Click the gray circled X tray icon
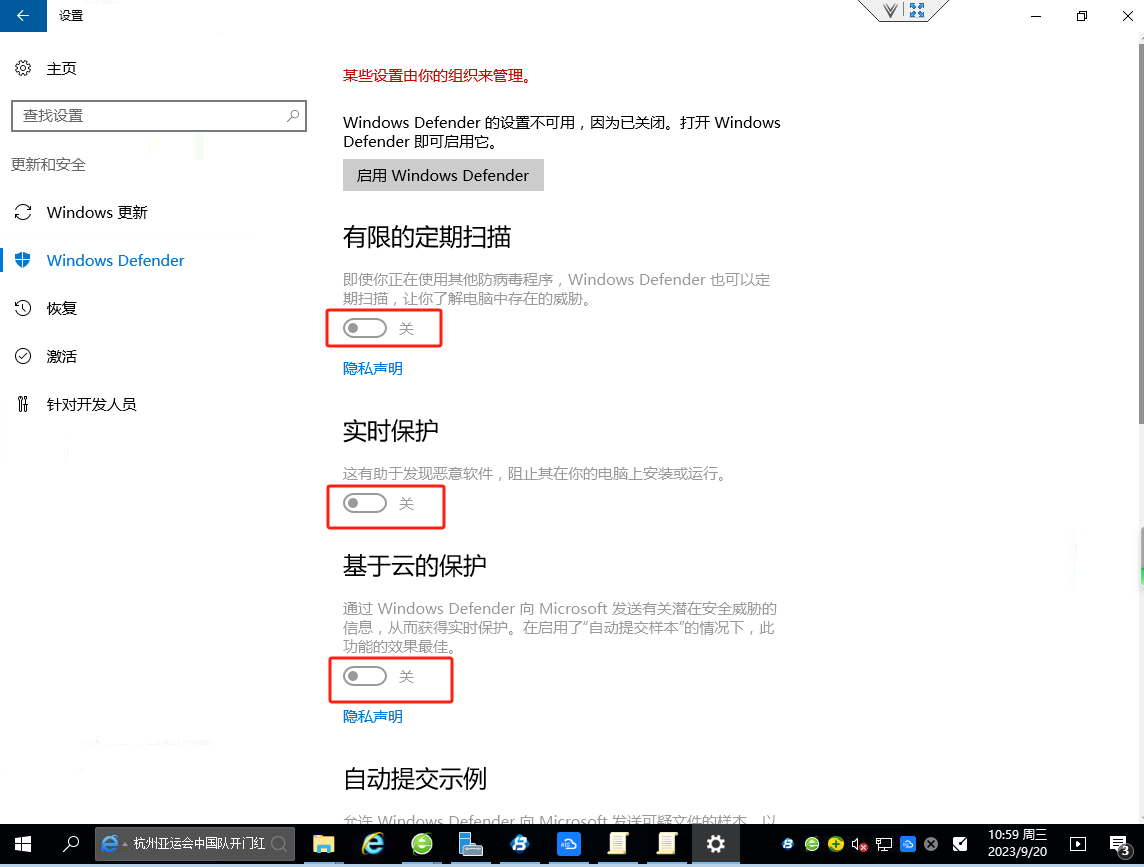This screenshot has width=1144, height=867. (x=931, y=844)
